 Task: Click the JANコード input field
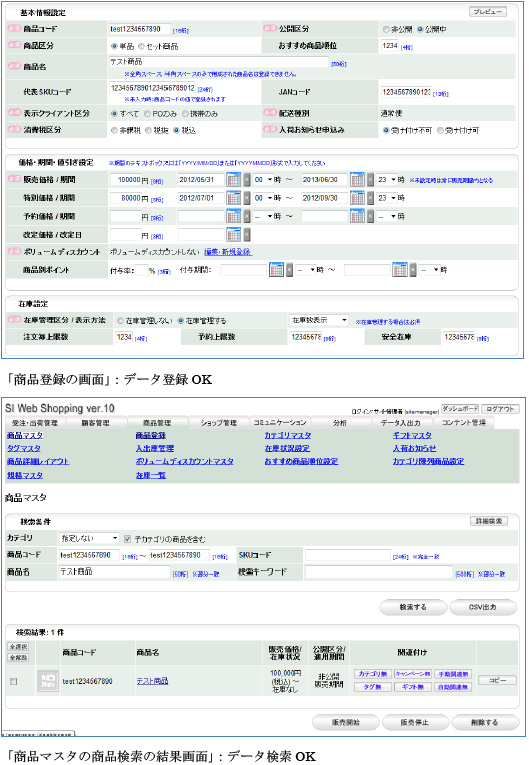[406, 92]
